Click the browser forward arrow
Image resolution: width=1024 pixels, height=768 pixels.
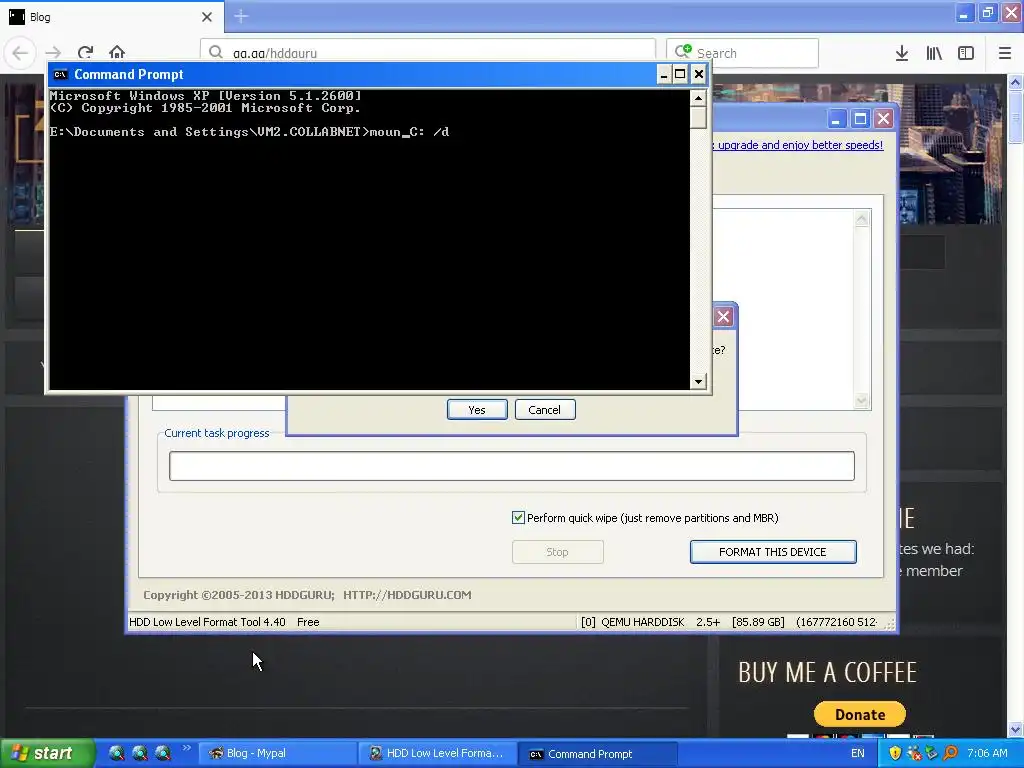[x=53, y=53]
